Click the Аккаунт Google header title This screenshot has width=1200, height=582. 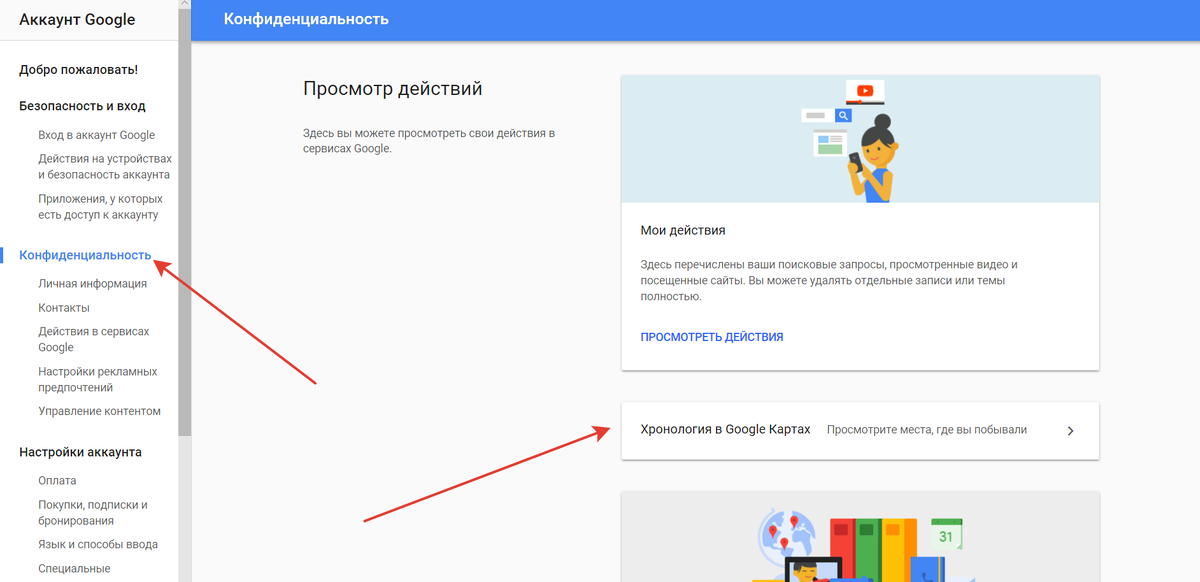(77, 20)
